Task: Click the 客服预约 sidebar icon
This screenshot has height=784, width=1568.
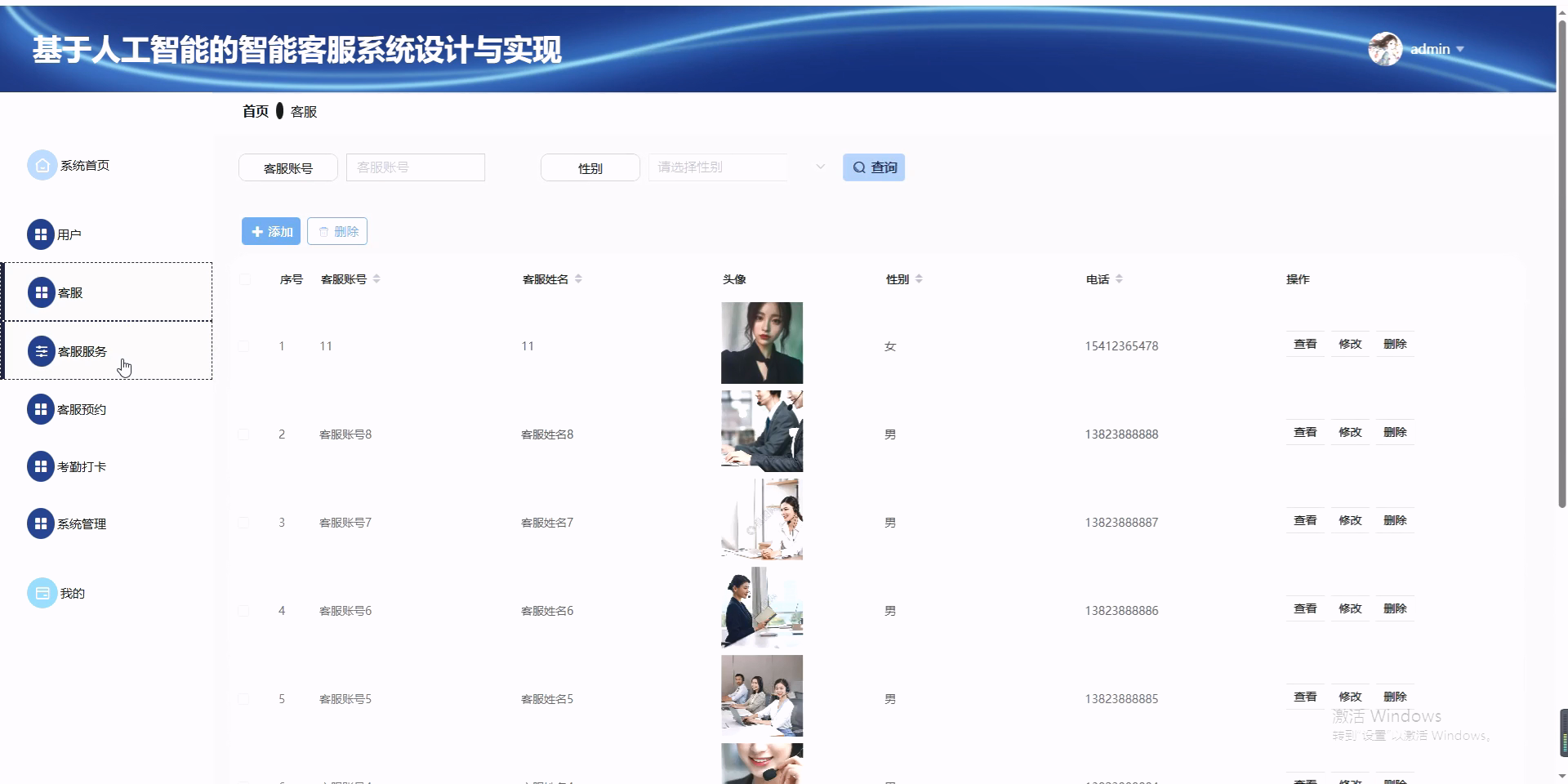Action: (x=41, y=409)
